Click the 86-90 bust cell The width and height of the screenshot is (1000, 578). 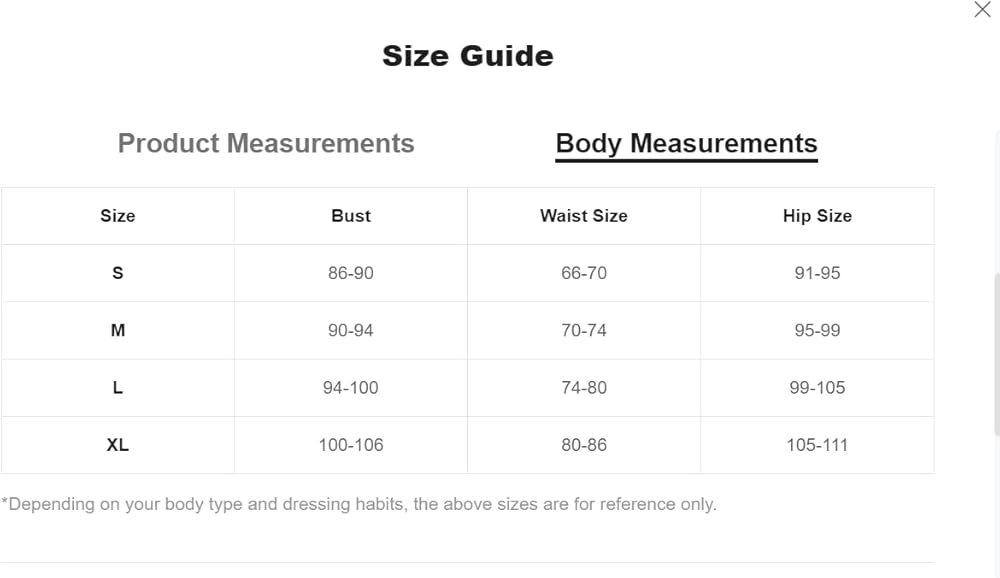pyautogui.click(x=351, y=273)
